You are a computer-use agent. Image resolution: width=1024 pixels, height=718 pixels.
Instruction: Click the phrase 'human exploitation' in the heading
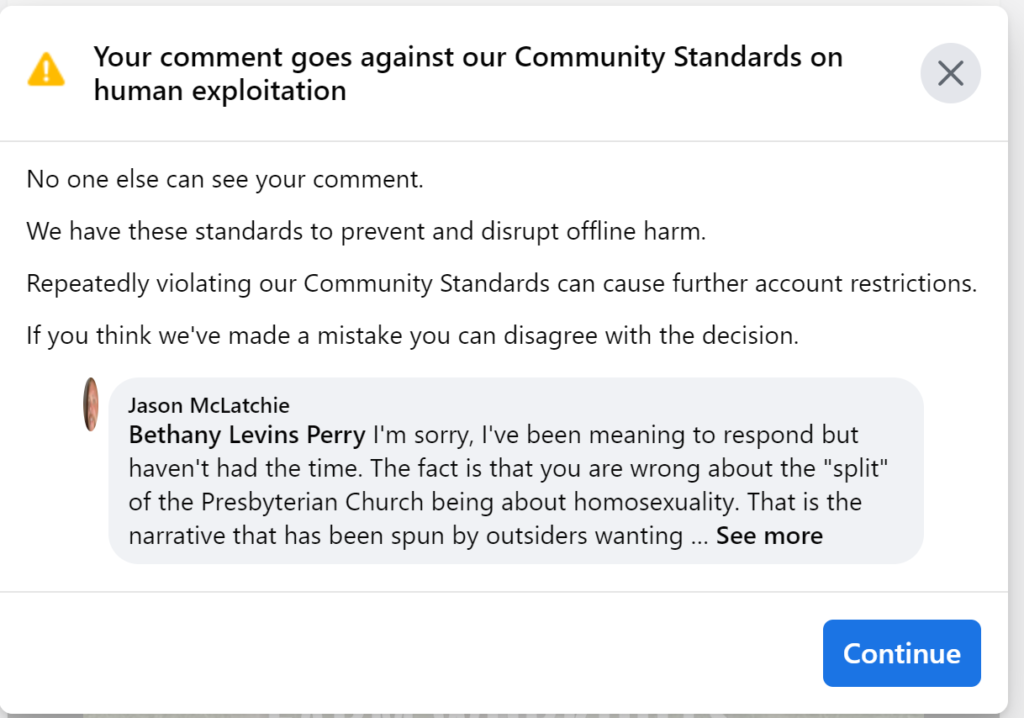220,91
